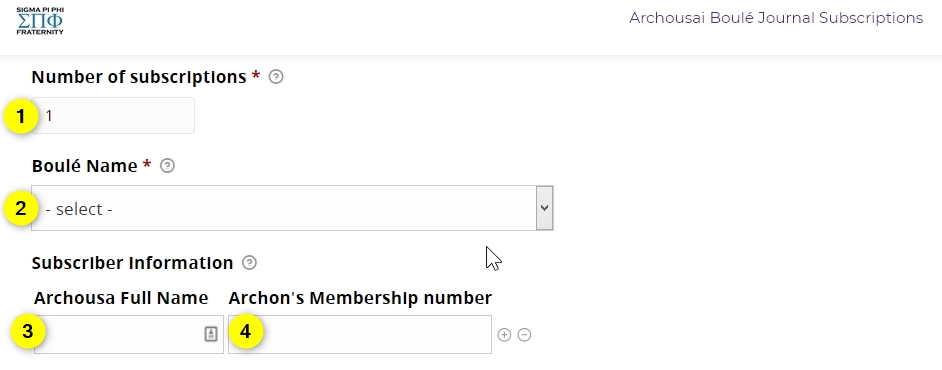Click the Number of subscriptions label text
Screen dimensions: 942x370
[139, 77]
